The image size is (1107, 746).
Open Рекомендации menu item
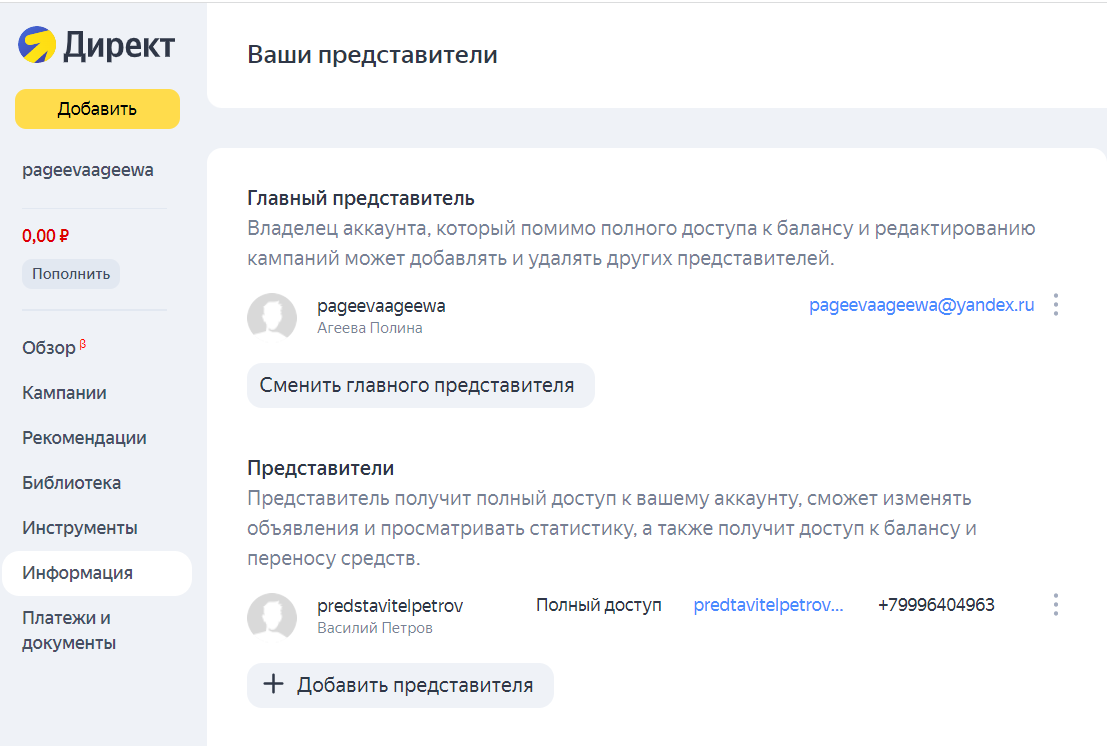click(84, 438)
